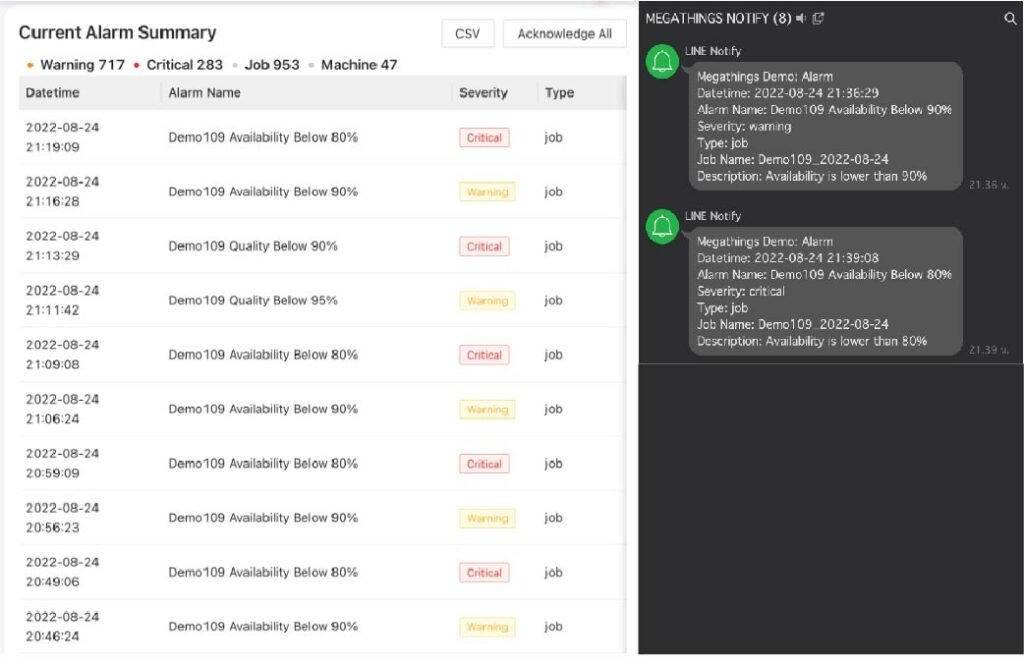
Task: Select the Demo109 Quality Below 90% alarm name
Action: (x=253, y=246)
